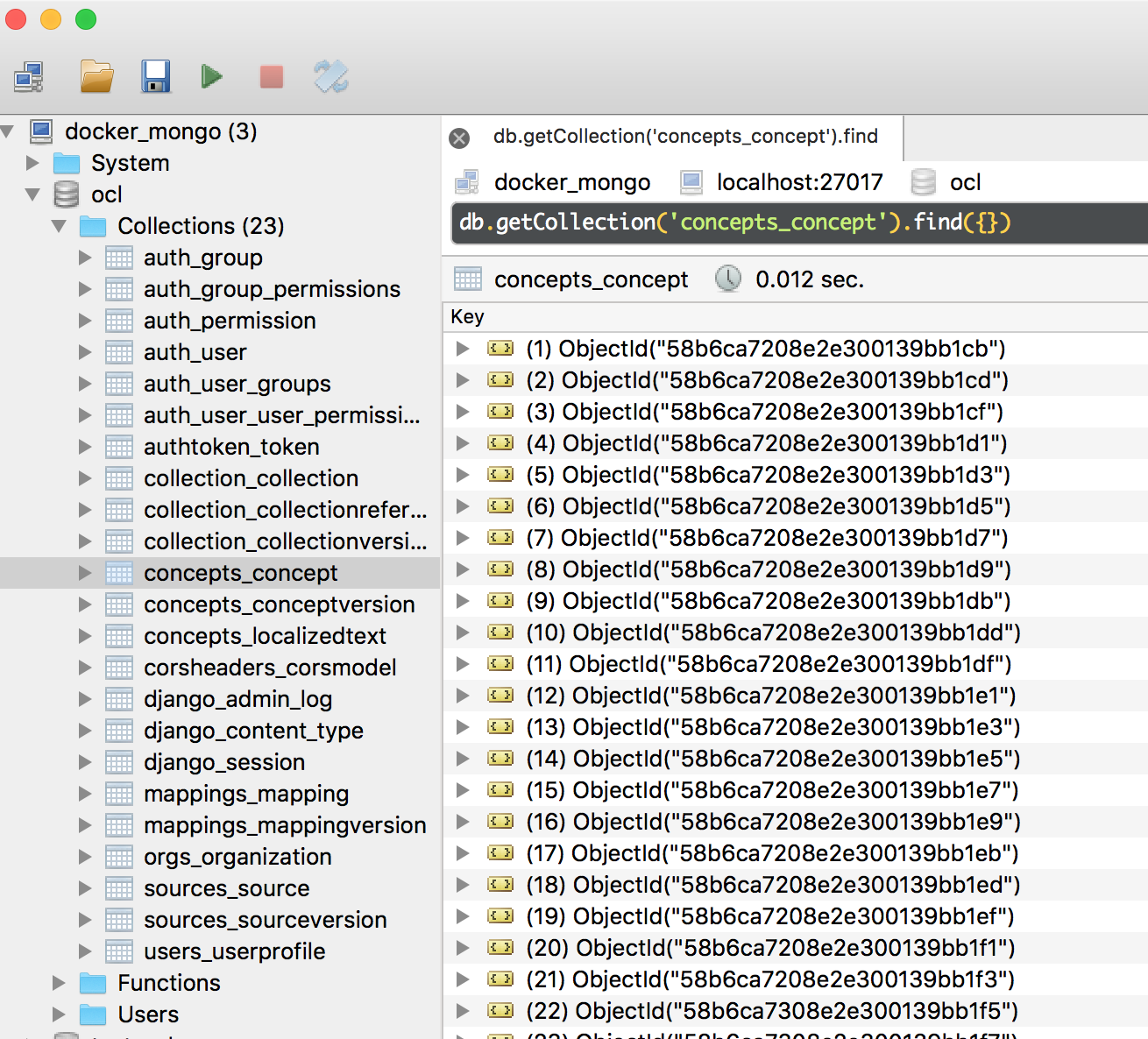Viewport: 1148px width, 1039px height.
Task: Select the django_session collection
Action: tap(224, 762)
